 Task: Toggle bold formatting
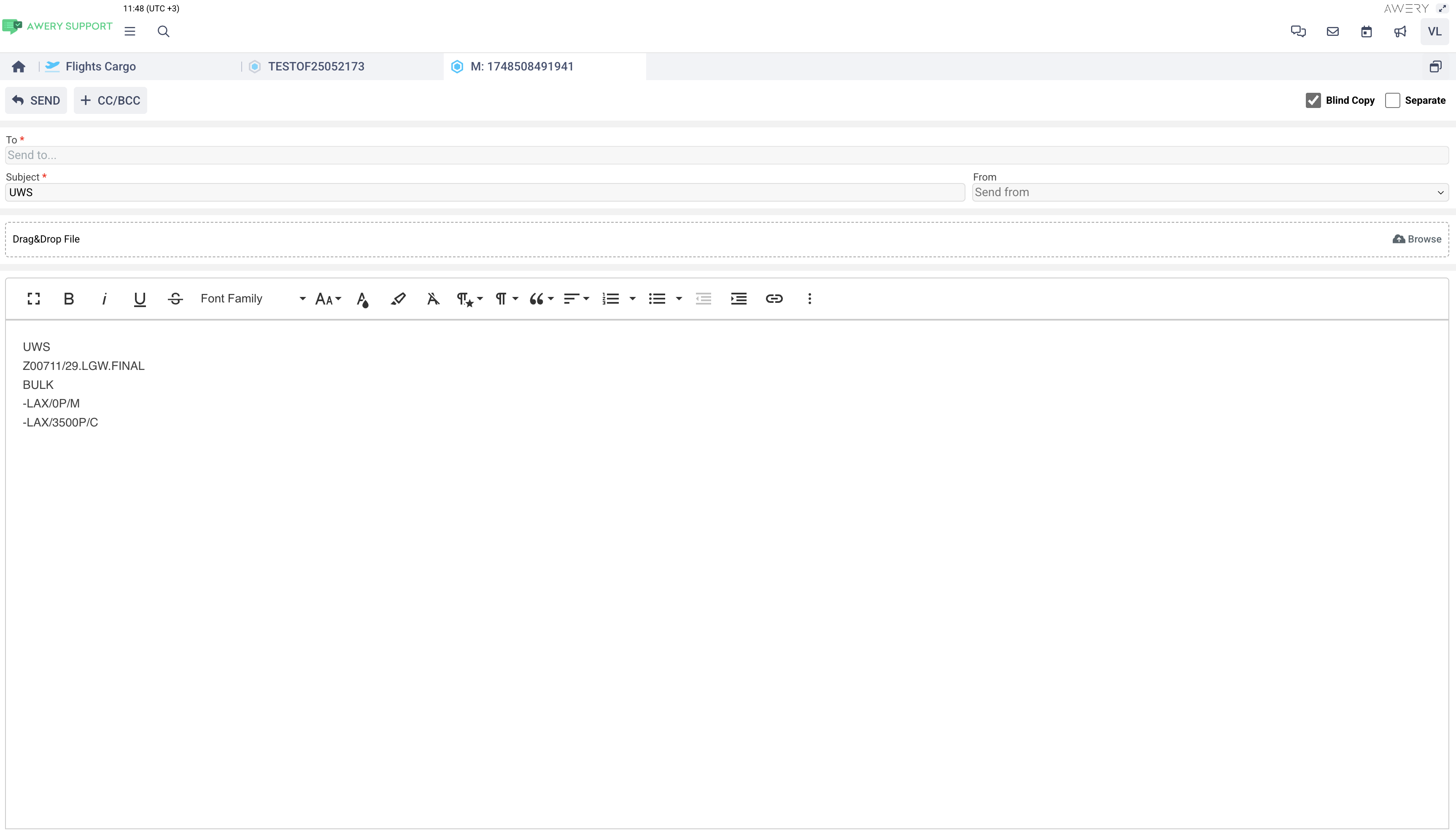click(x=69, y=299)
